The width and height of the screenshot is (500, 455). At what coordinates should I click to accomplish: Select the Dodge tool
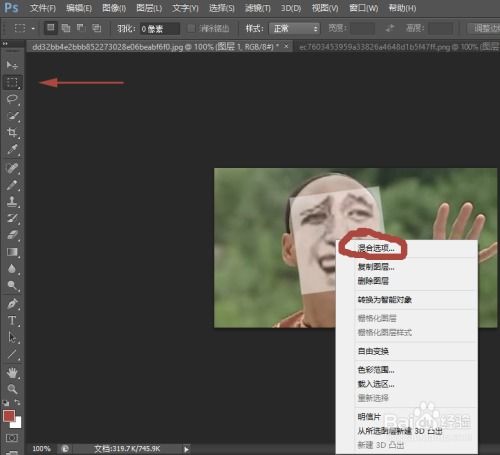(x=12, y=285)
